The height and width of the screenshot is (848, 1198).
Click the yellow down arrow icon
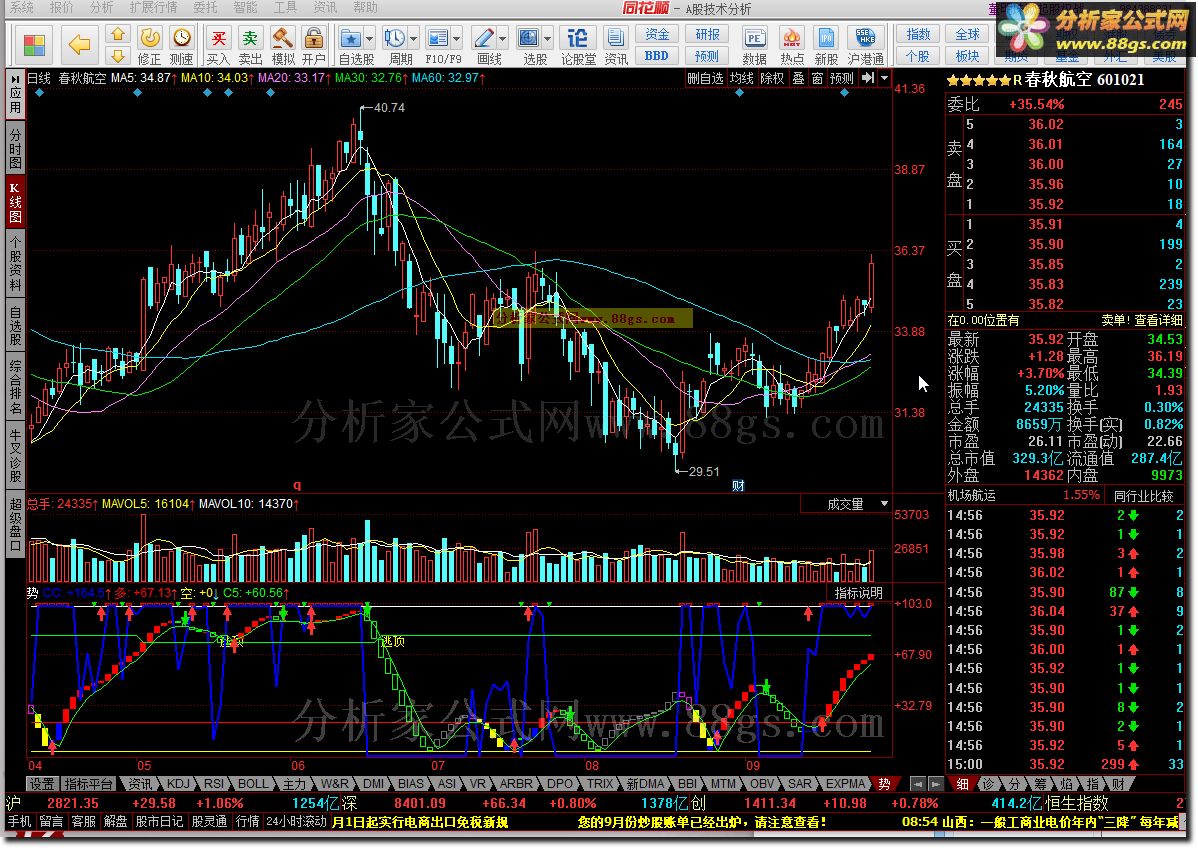tap(118, 56)
